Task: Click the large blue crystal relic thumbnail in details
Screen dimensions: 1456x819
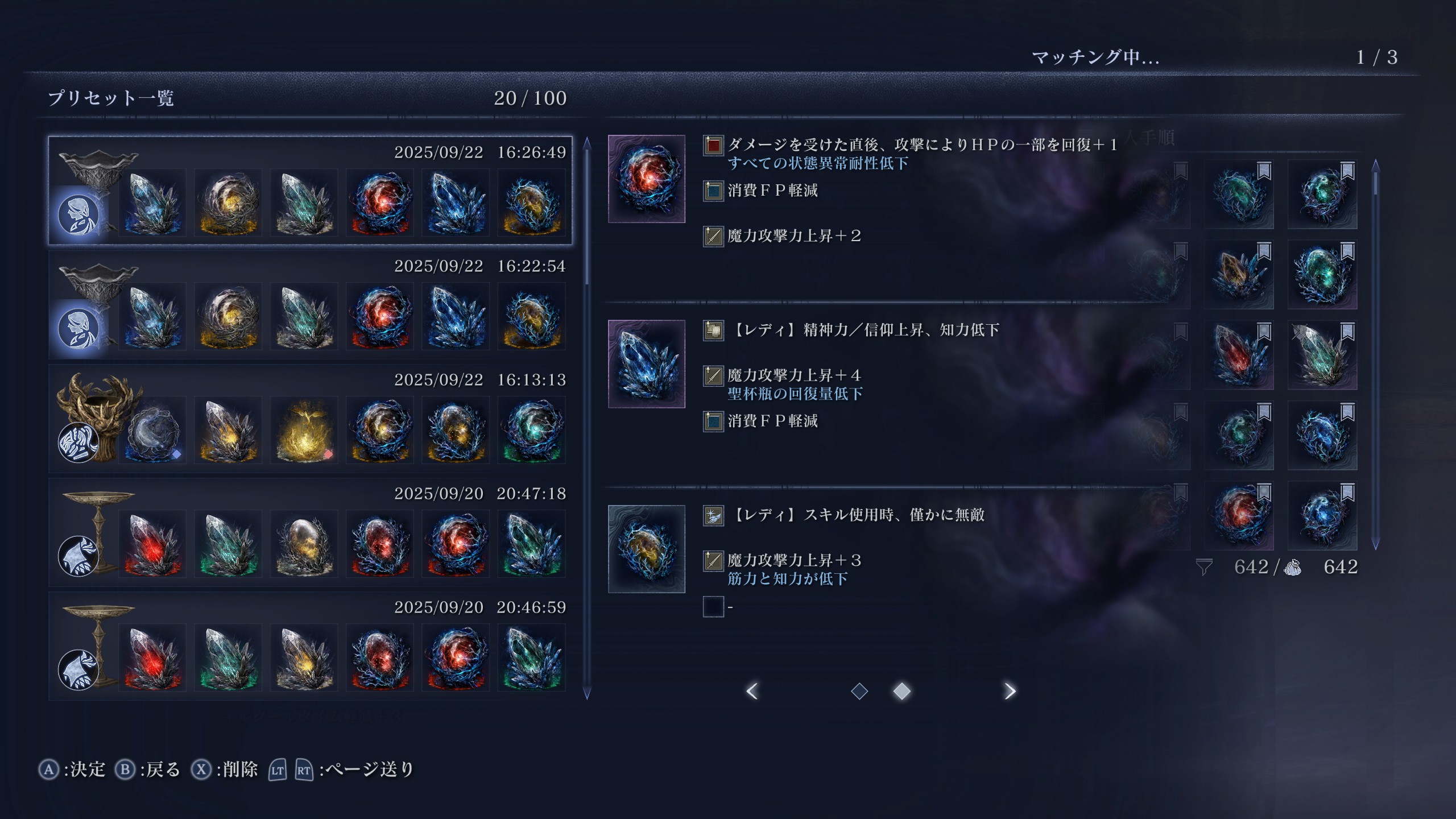Action: [x=647, y=364]
